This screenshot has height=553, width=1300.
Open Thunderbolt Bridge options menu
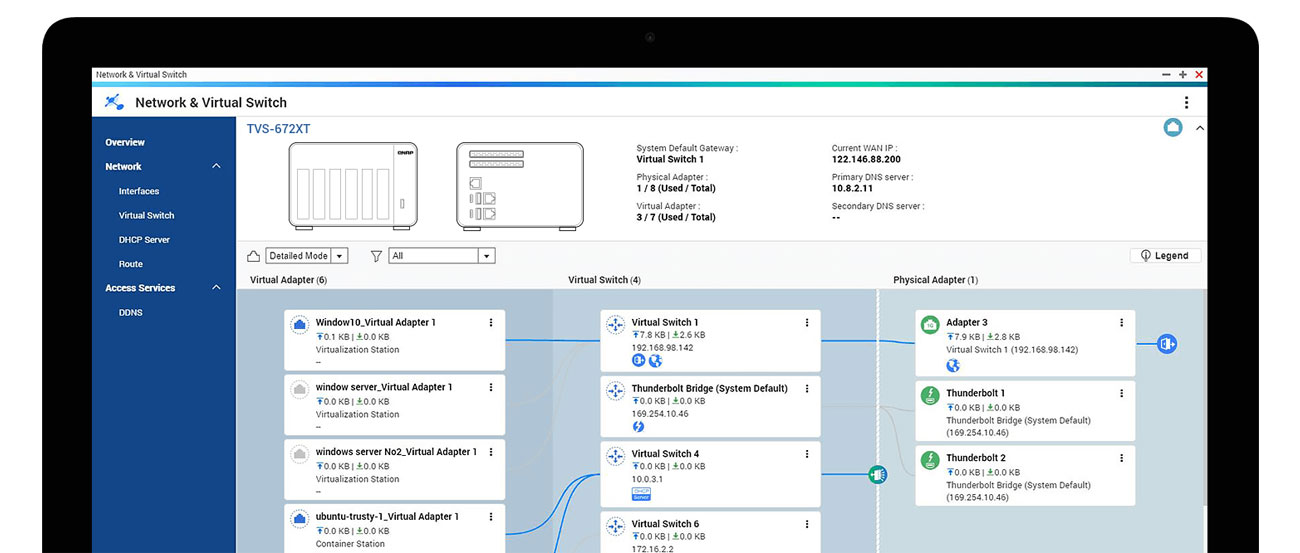807,388
